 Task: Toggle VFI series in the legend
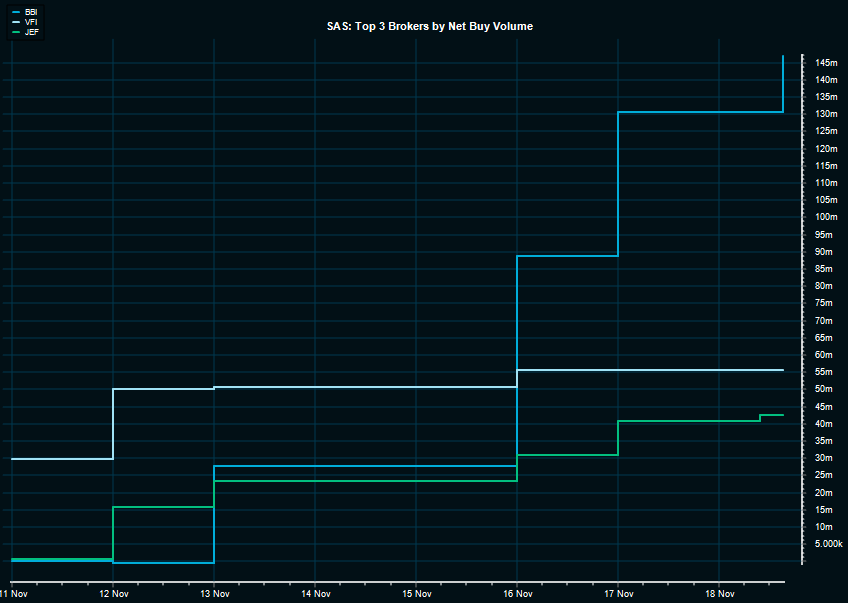tap(32, 21)
